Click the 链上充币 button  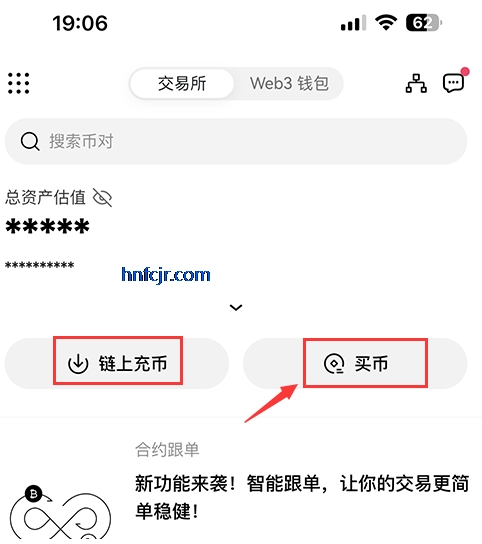click(x=117, y=363)
